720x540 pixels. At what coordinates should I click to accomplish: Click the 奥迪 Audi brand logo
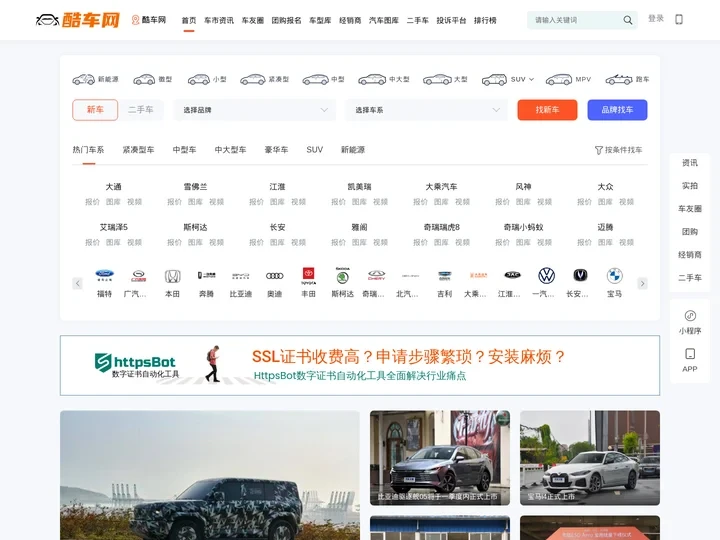[275, 276]
